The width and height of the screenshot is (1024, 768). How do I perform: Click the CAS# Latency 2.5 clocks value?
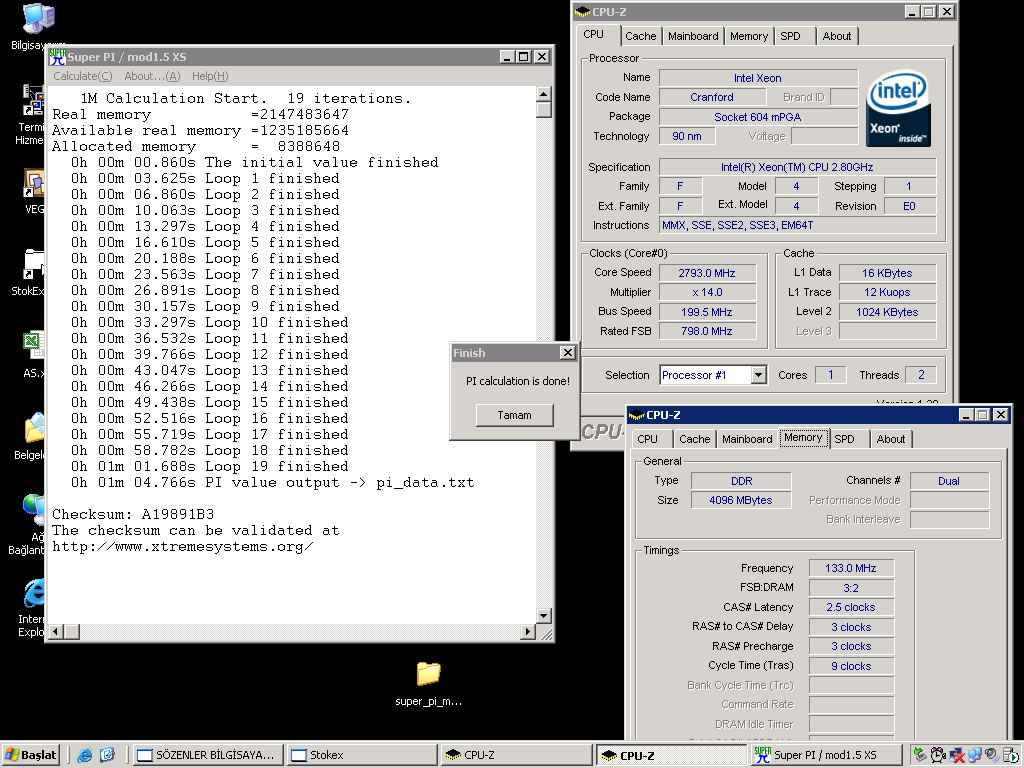pos(850,607)
